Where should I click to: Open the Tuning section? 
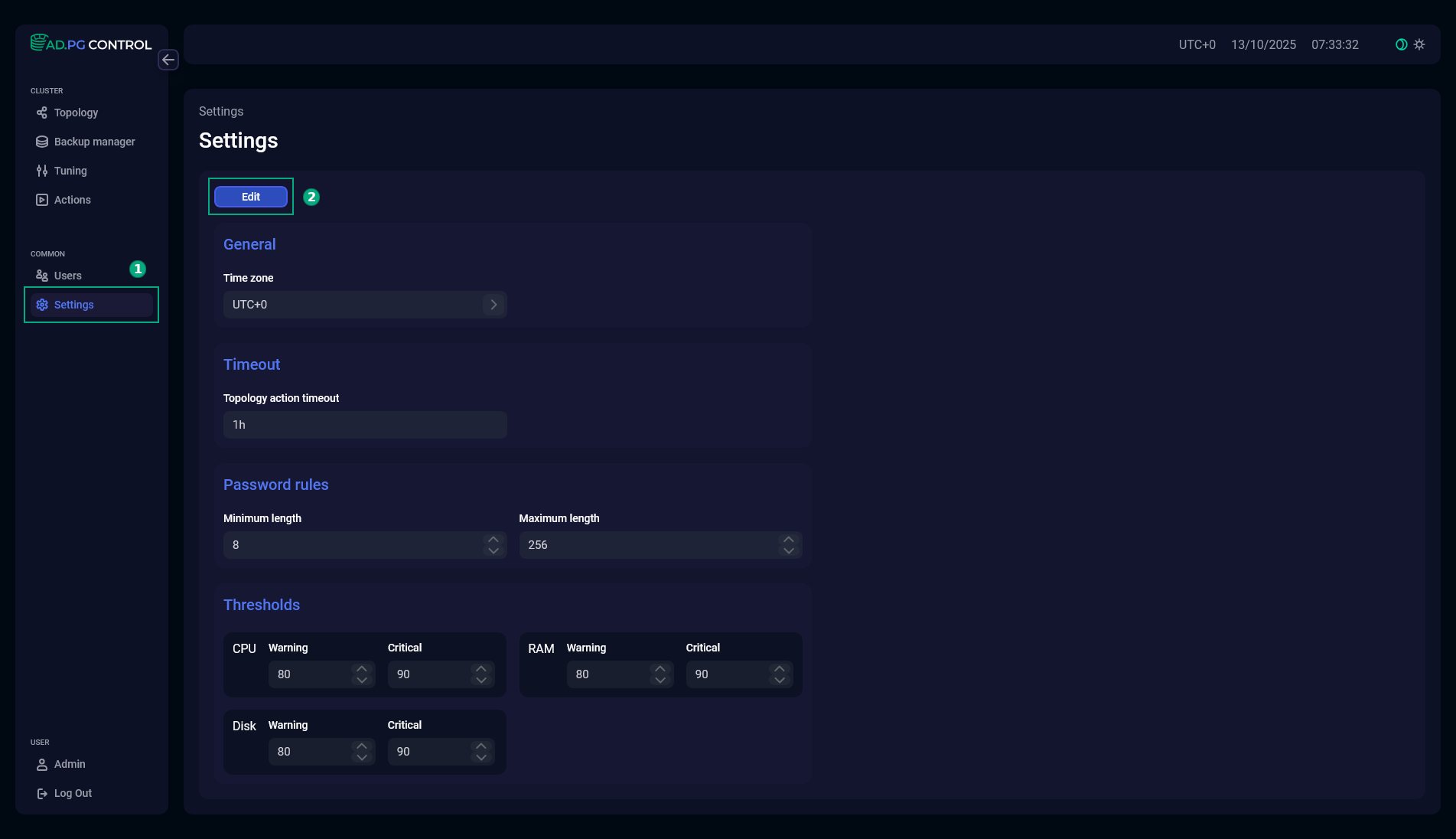coord(70,171)
